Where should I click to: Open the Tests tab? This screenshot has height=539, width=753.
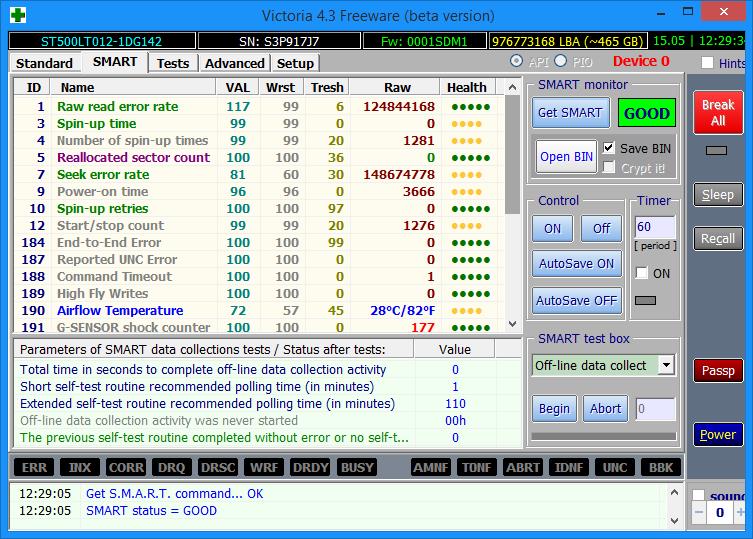(x=173, y=63)
